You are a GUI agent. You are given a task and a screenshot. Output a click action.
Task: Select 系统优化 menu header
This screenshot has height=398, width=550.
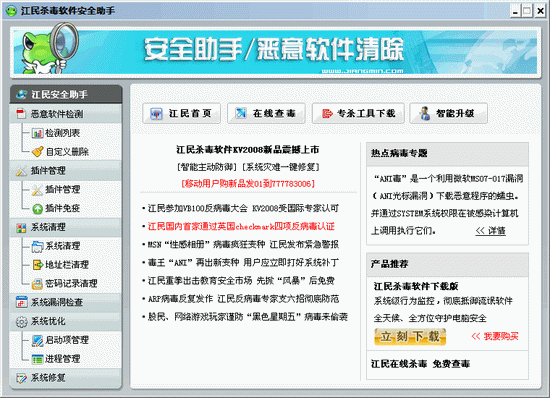tap(66, 321)
